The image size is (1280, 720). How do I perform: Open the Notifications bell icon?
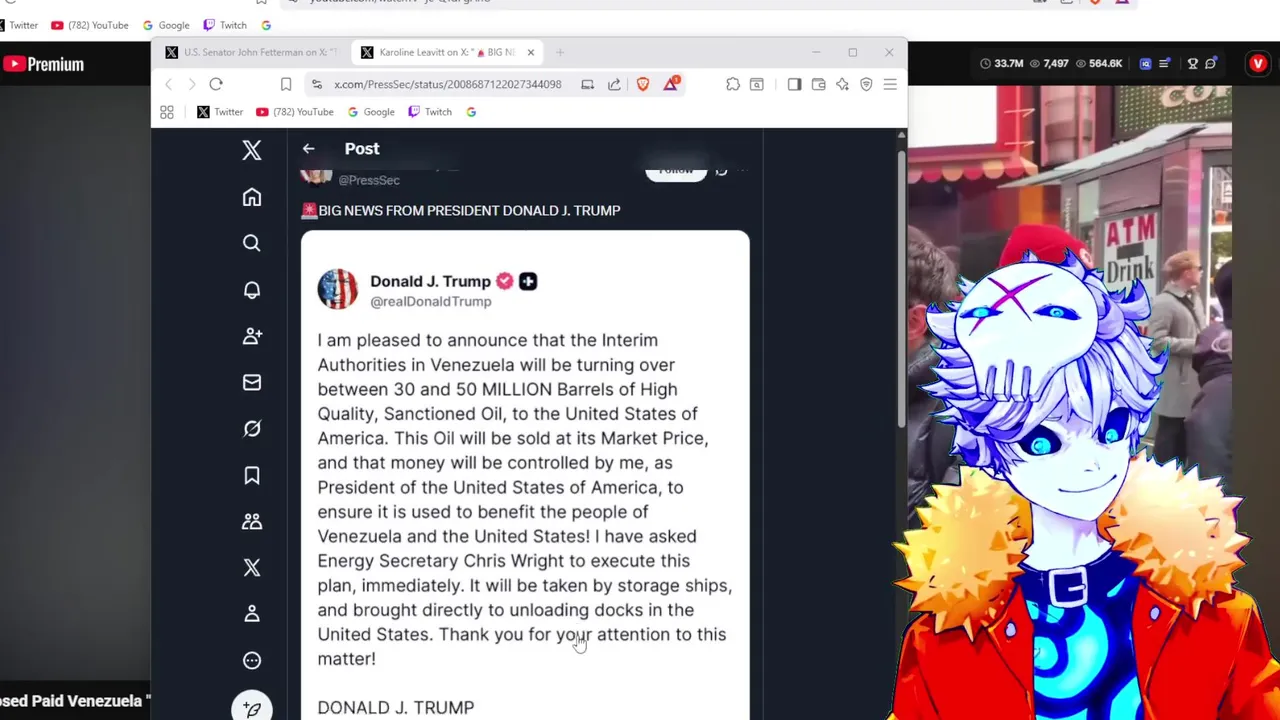click(252, 290)
